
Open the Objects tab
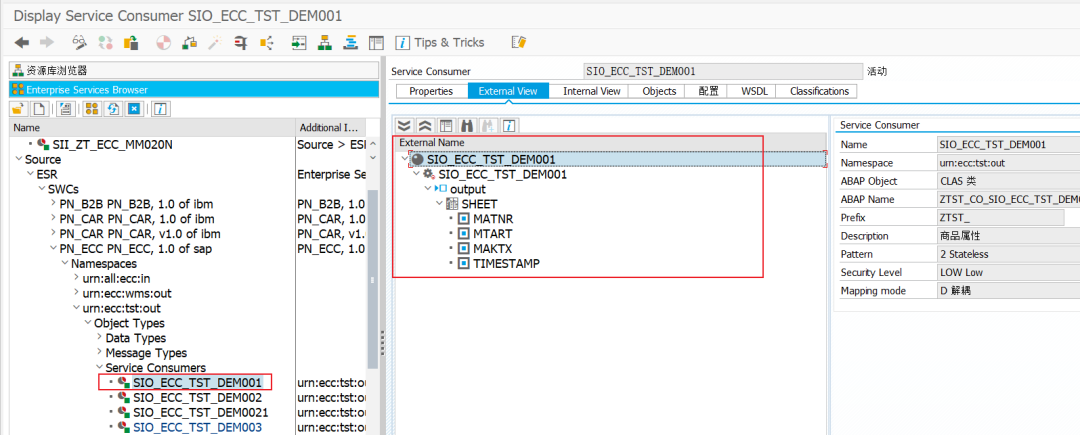pos(659,91)
